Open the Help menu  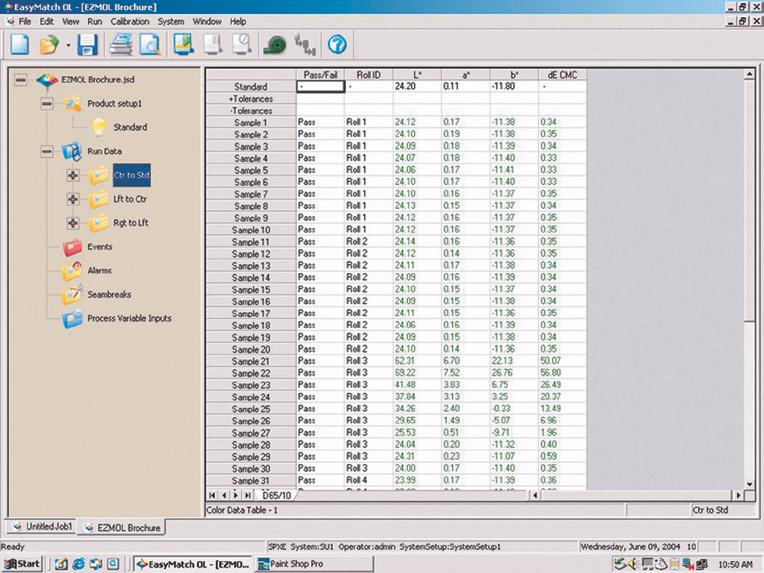(x=238, y=21)
